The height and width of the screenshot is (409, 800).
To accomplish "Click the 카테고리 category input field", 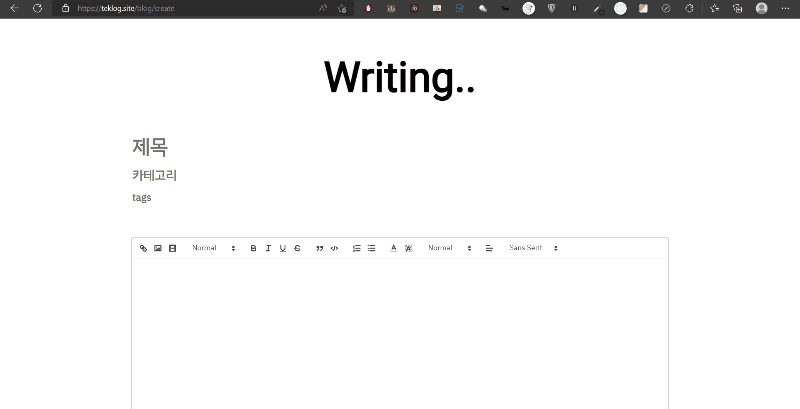I will 400,175.
